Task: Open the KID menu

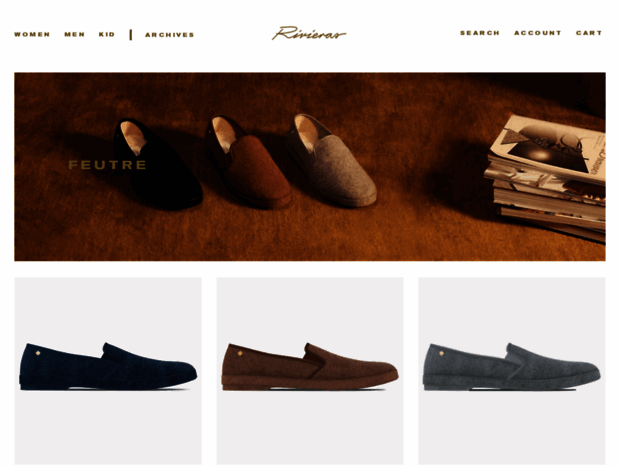Action: tap(107, 34)
